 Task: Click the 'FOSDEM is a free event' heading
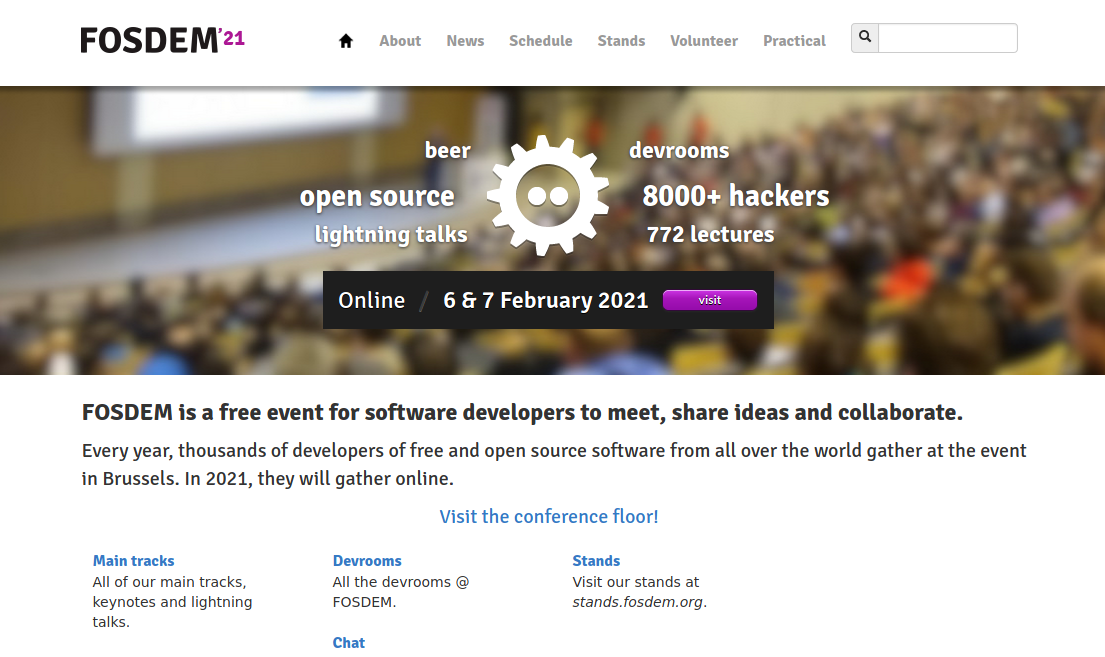[x=522, y=412]
